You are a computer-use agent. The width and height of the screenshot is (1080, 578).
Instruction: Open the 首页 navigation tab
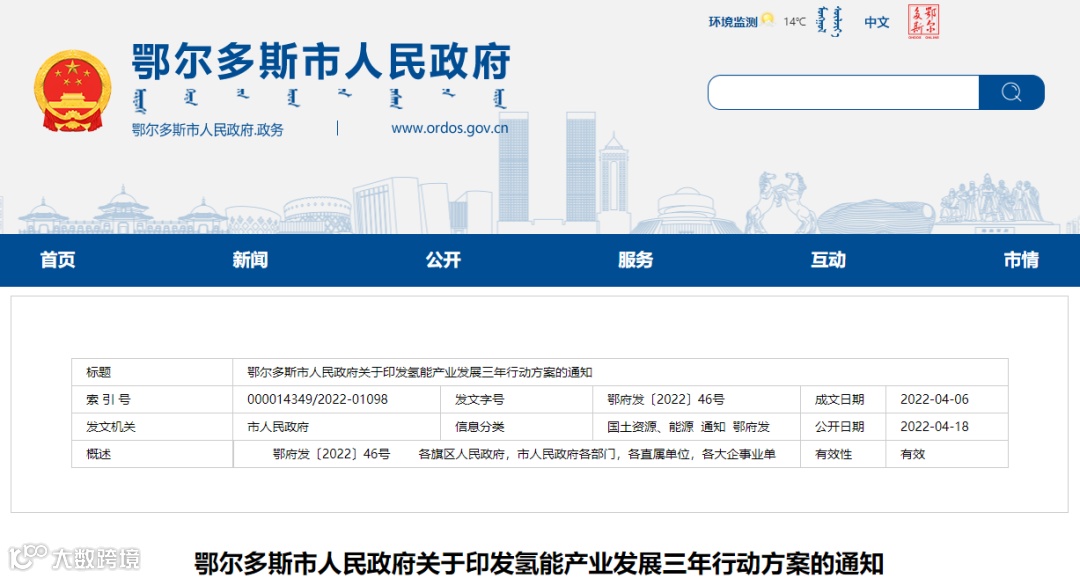pyautogui.click(x=58, y=260)
